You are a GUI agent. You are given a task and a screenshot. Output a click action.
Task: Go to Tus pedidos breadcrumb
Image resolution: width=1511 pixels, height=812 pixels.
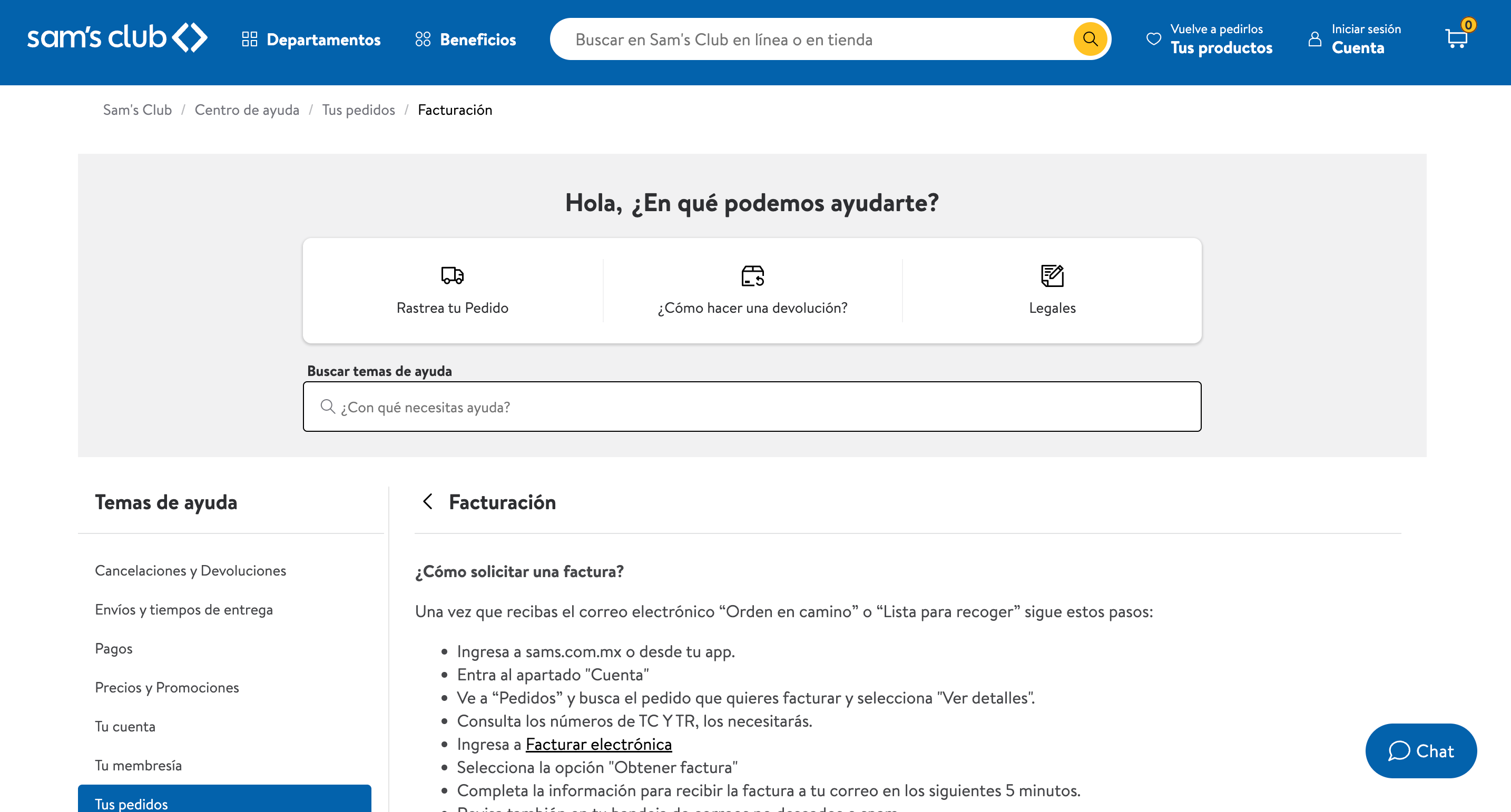358,110
